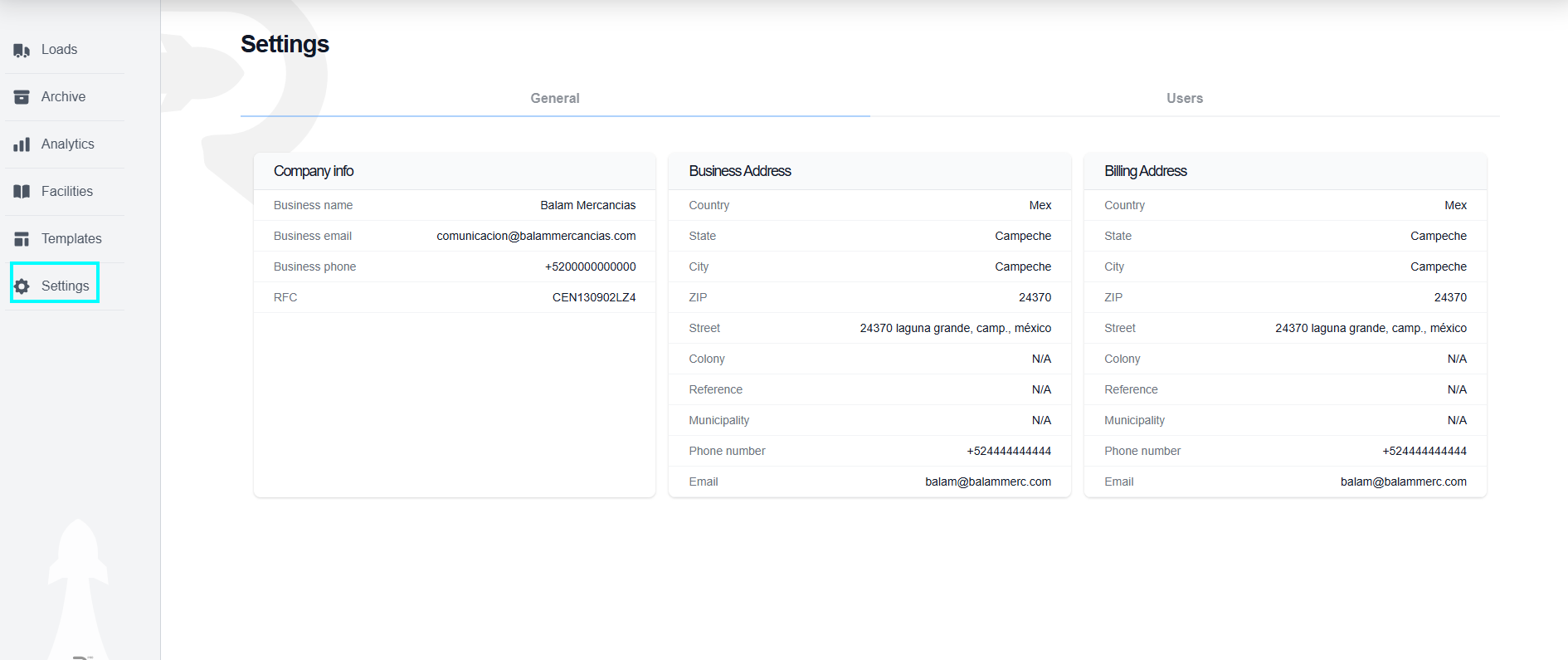Viewport: 1568px width, 660px height.
Task: Click Street label in Business Address
Action: coord(704,328)
